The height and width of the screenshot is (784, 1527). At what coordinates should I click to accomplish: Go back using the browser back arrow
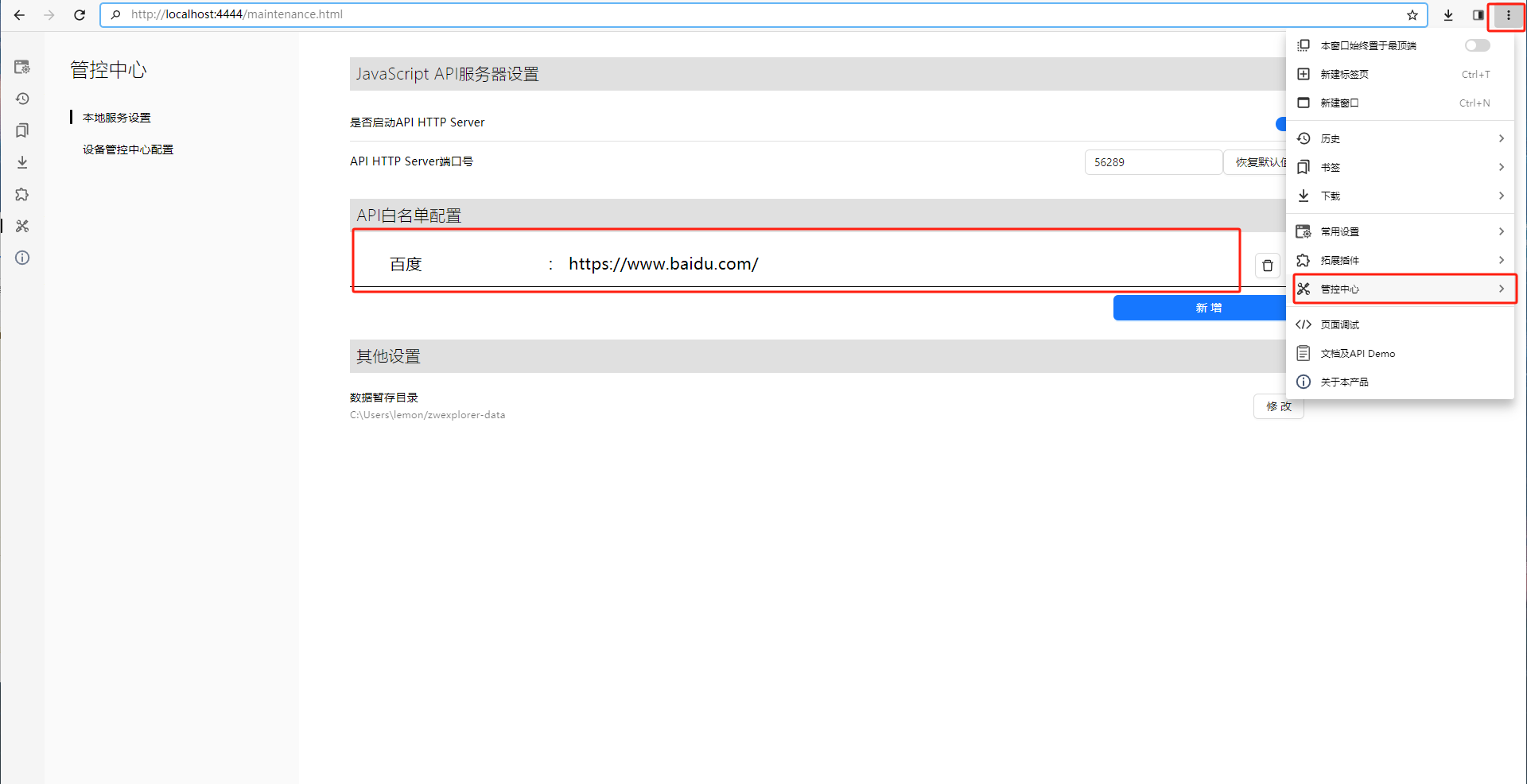pos(19,15)
